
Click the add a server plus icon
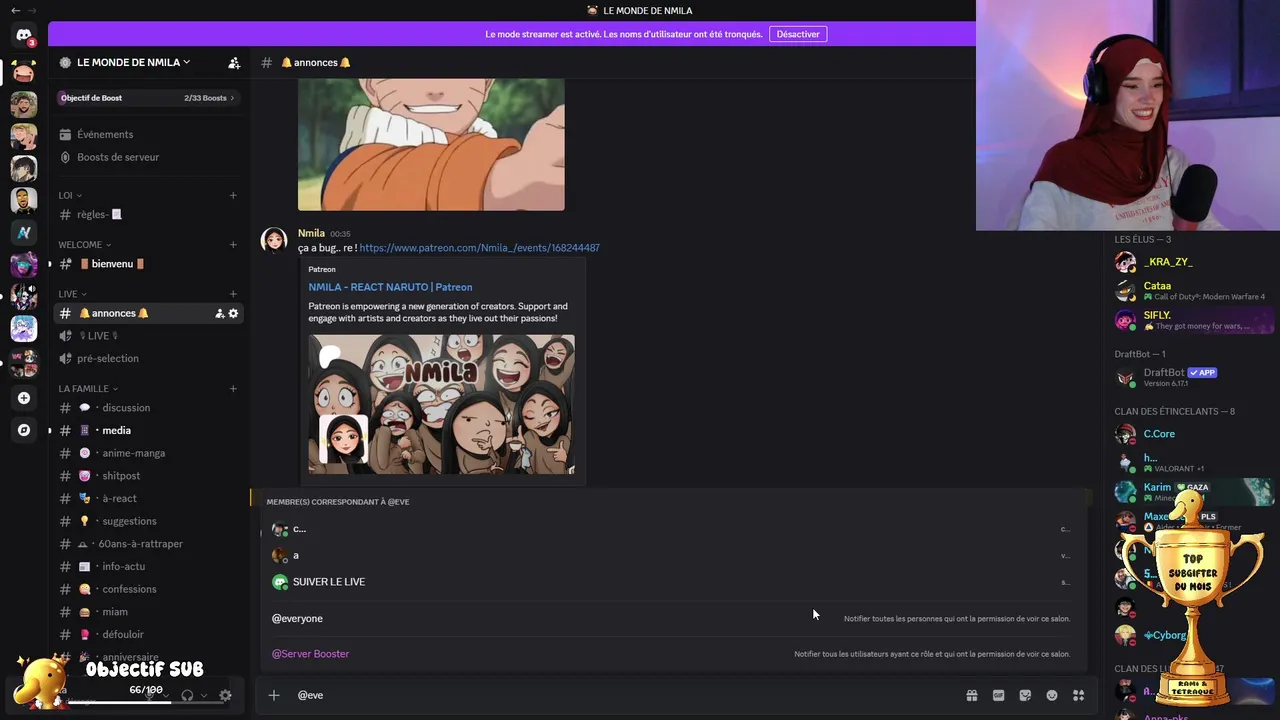24,398
